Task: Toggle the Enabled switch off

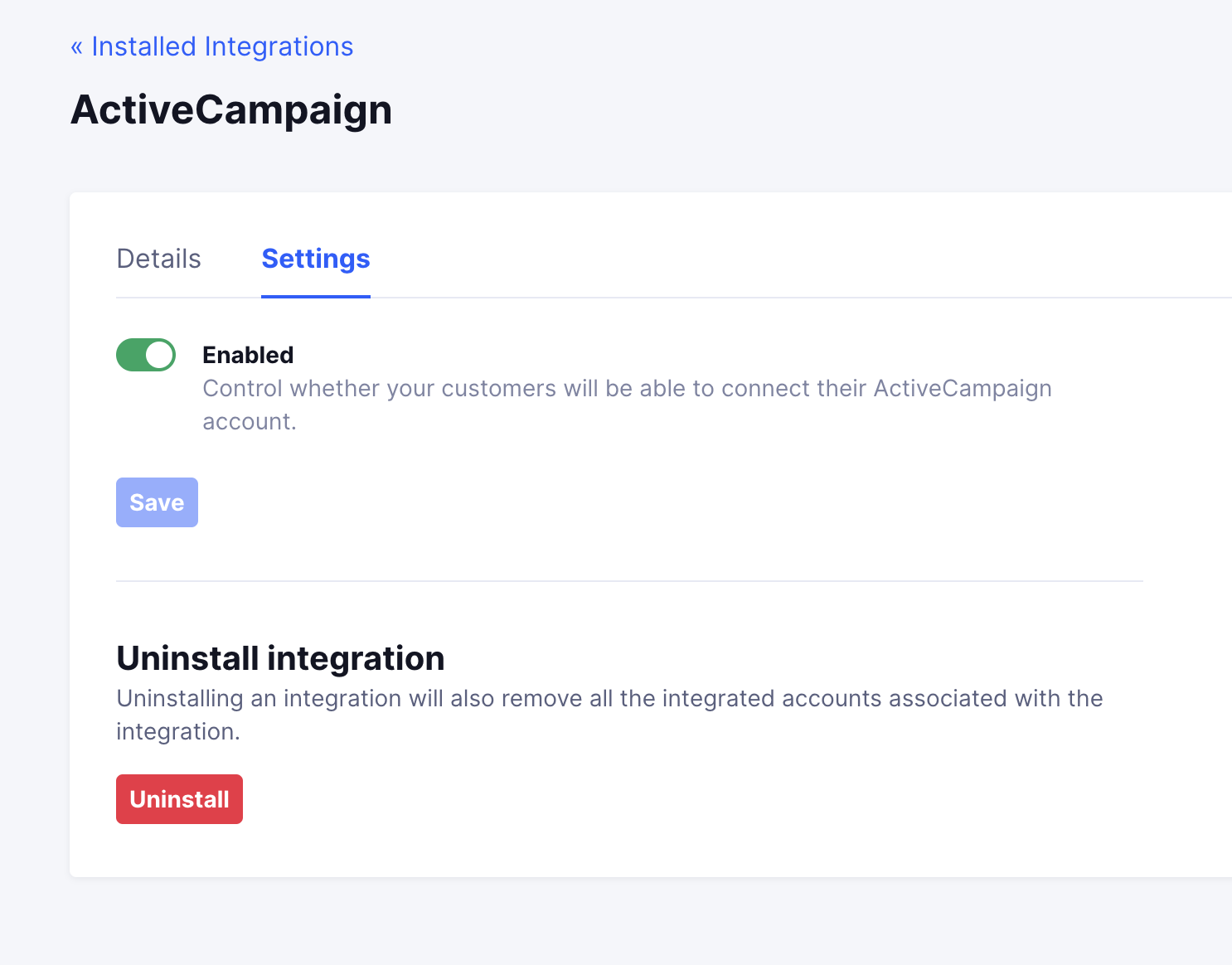Action: click(x=146, y=355)
